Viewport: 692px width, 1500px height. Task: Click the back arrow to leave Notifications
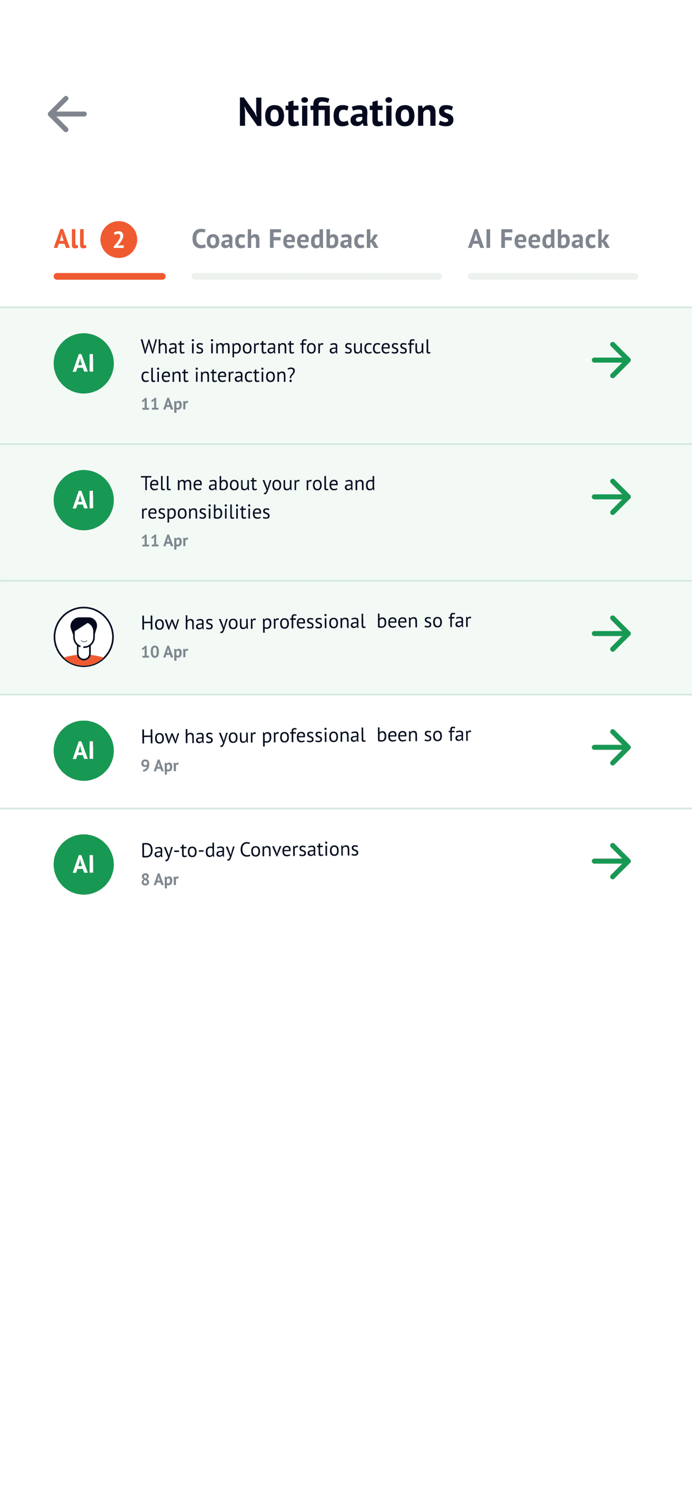click(66, 114)
